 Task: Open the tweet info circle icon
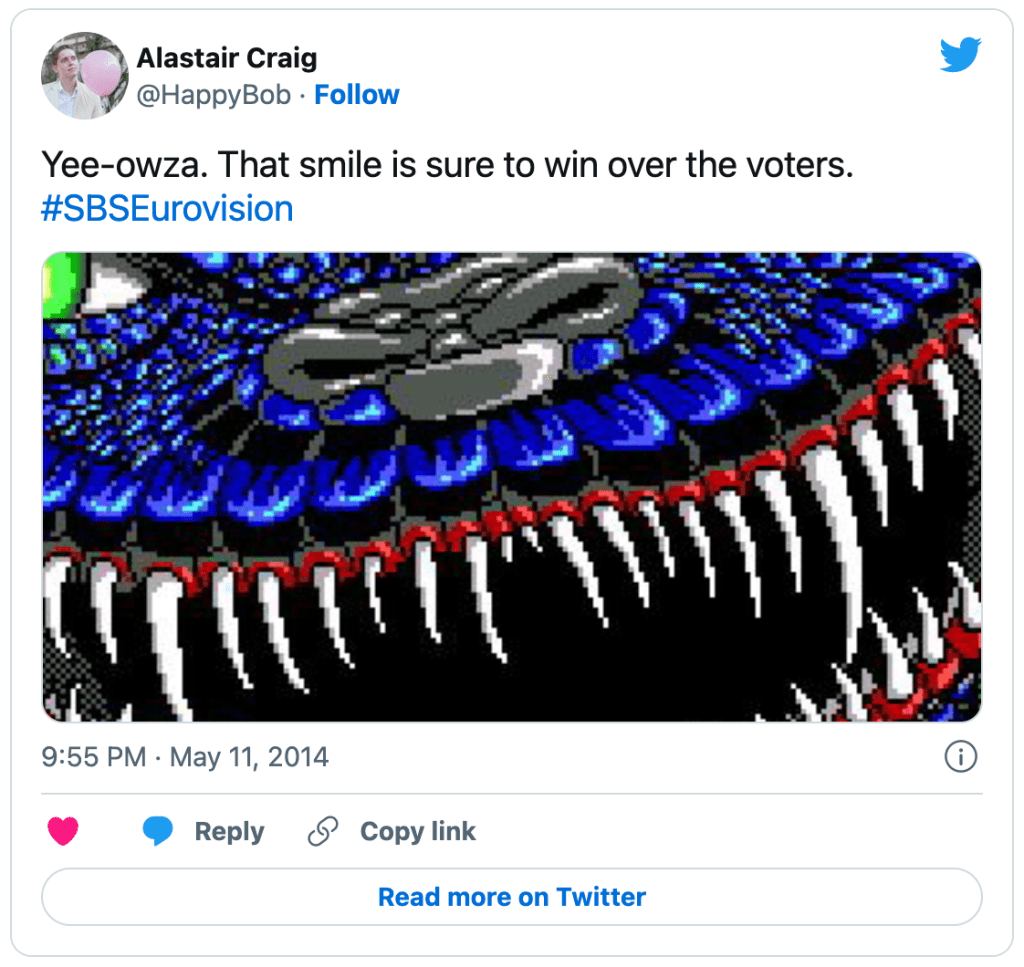(x=960, y=756)
